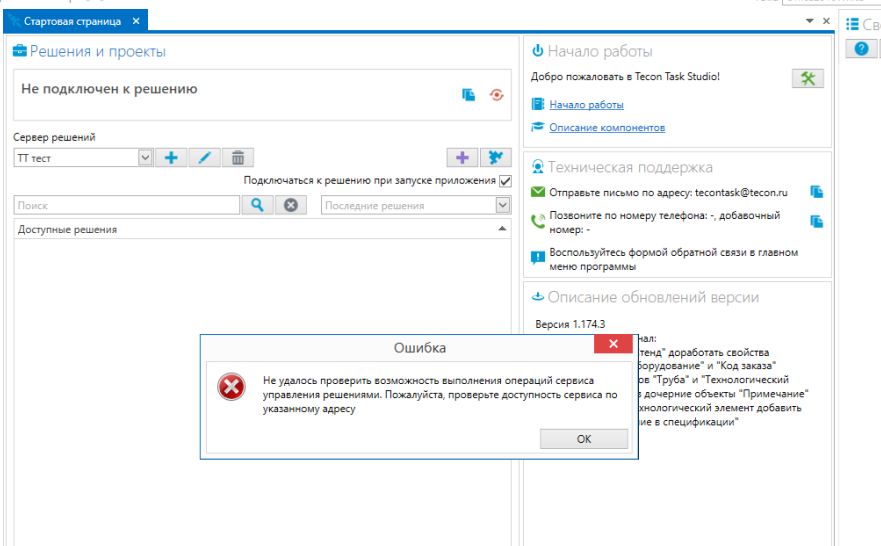Edit the solution server with pencil icon
The image size is (881, 546).
click(x=204, y=158)
